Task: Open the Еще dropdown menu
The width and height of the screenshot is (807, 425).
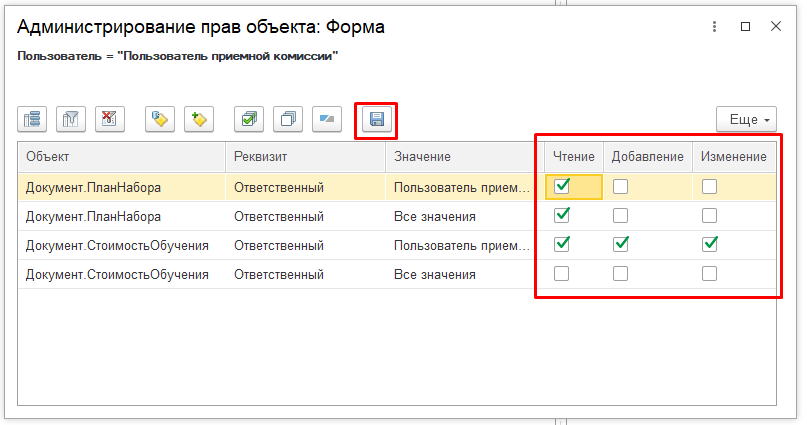Action: click(747, 119)
